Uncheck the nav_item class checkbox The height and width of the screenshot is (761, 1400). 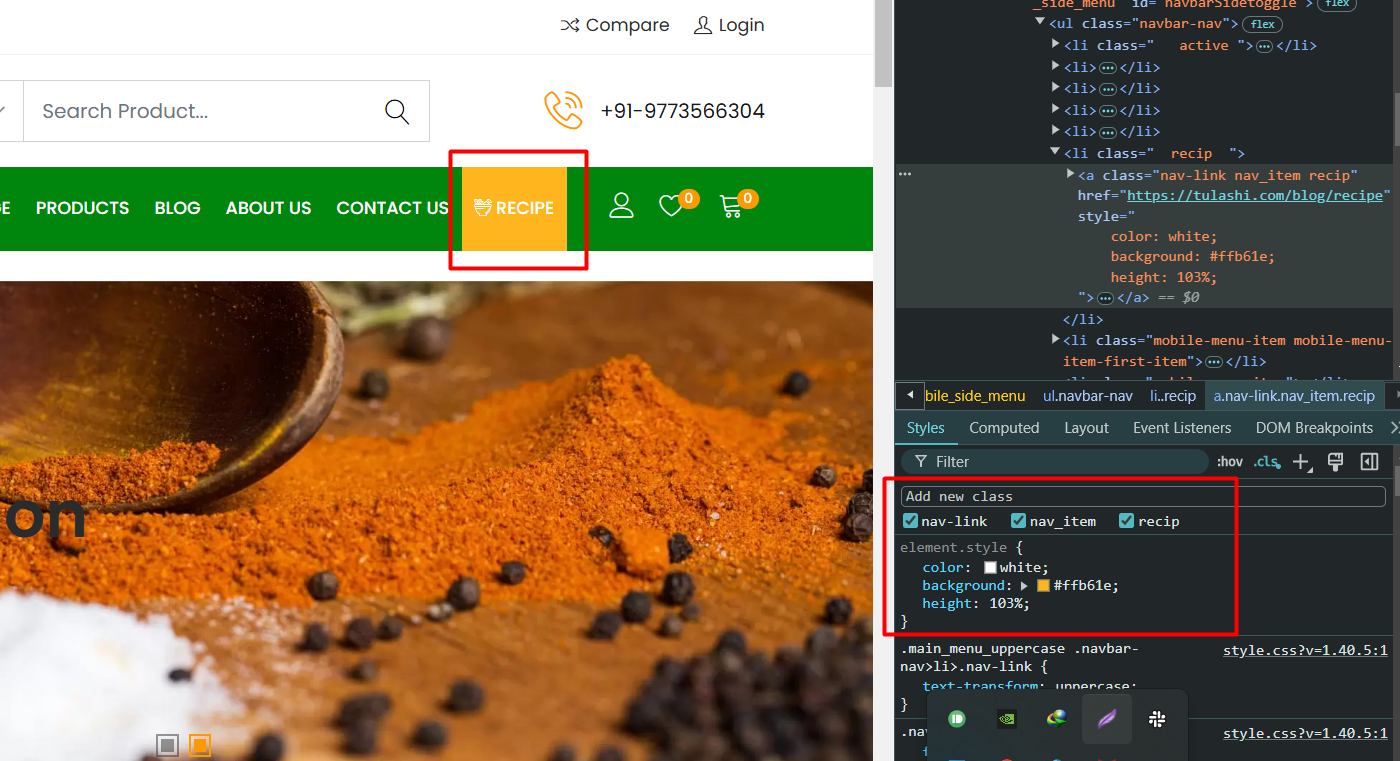pos(1018,521)
